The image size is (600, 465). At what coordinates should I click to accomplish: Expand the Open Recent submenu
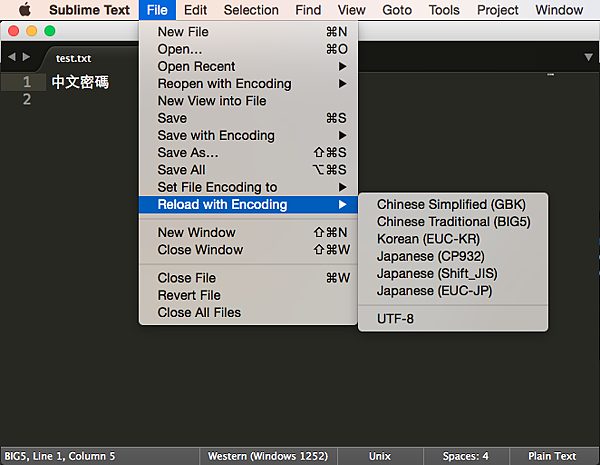pyautogui.click(x=248, y=66)
